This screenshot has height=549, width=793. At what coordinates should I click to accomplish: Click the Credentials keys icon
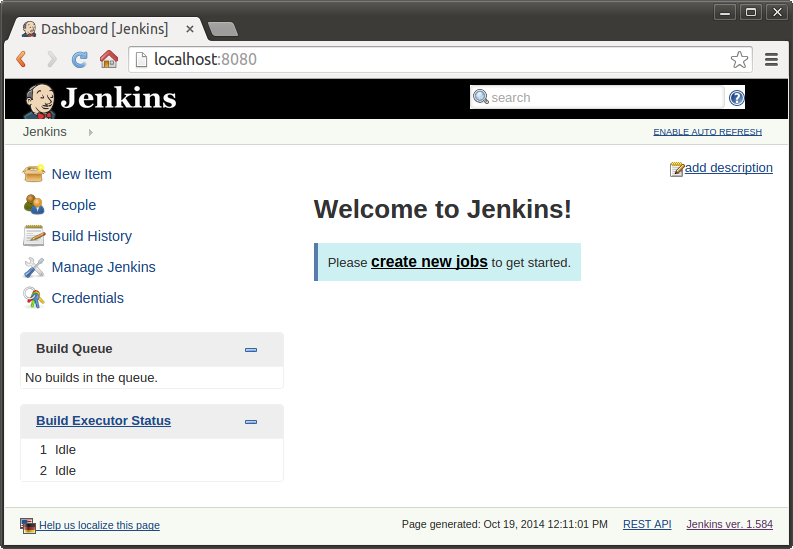pyautogui.click(x=33, y=298)
